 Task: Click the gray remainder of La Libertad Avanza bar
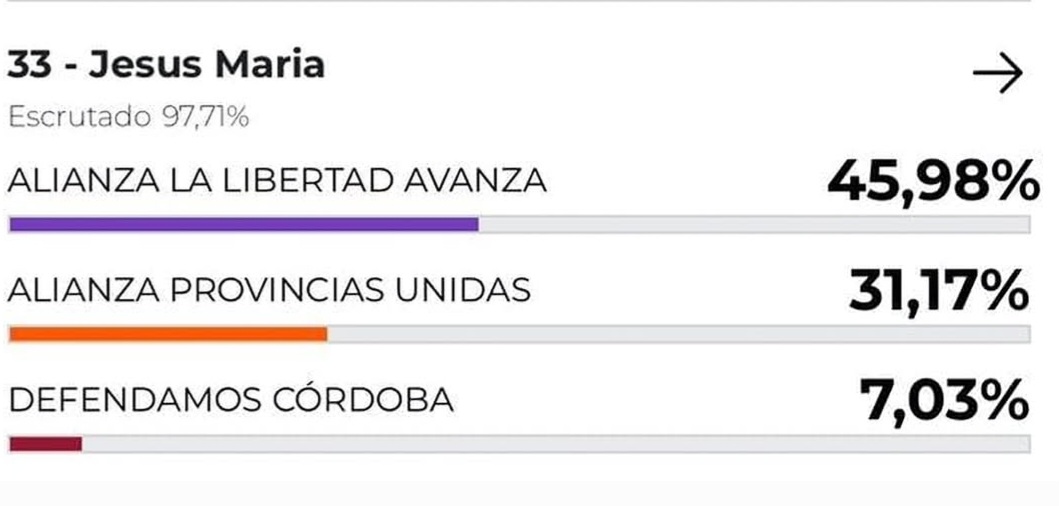(x=754, y=225)
